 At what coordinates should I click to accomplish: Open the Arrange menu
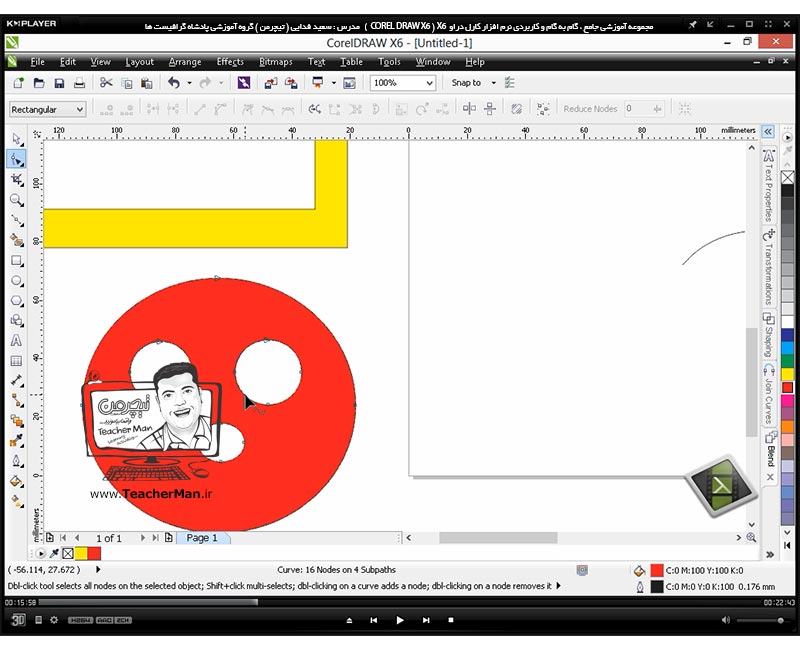(x=185, y=62)
